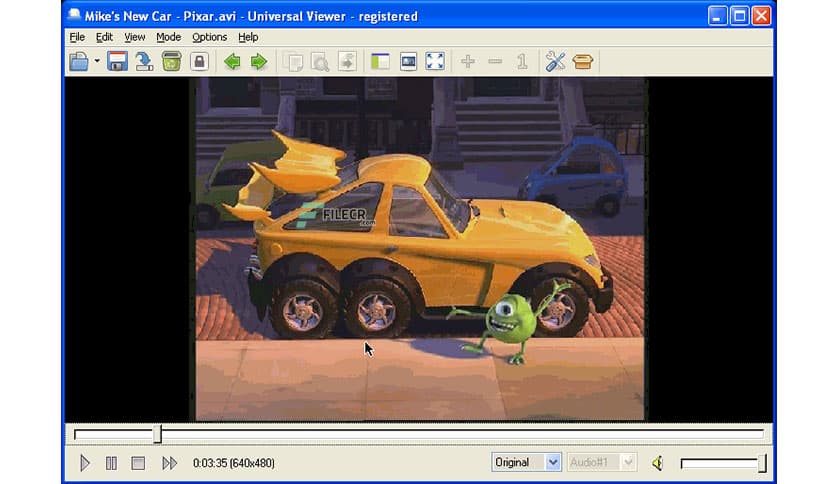Click the zoom out minus icon

(495, 61)
